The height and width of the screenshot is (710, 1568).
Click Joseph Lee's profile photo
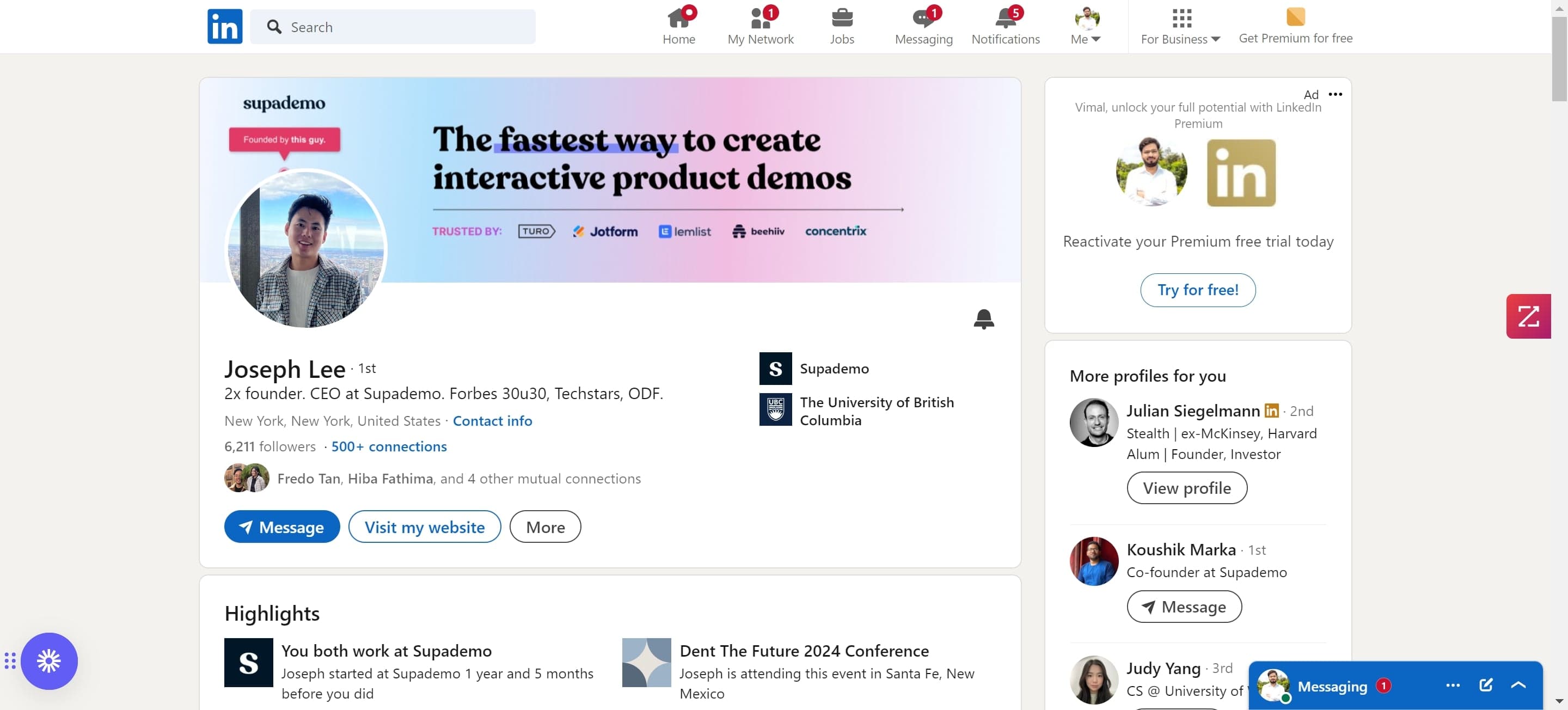pos(306,248)
